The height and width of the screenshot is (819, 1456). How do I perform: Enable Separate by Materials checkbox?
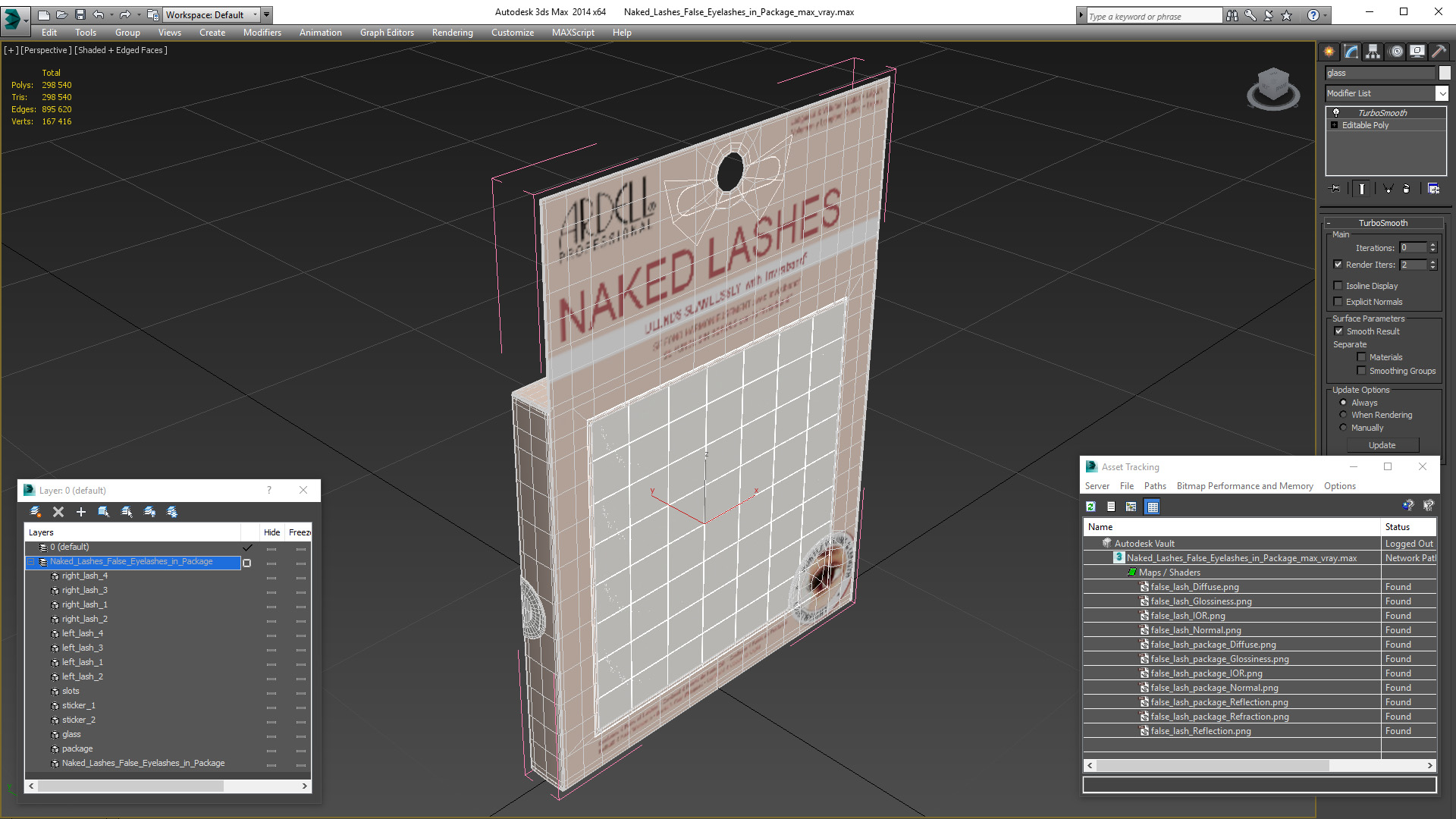click(x=1361, y=357)
